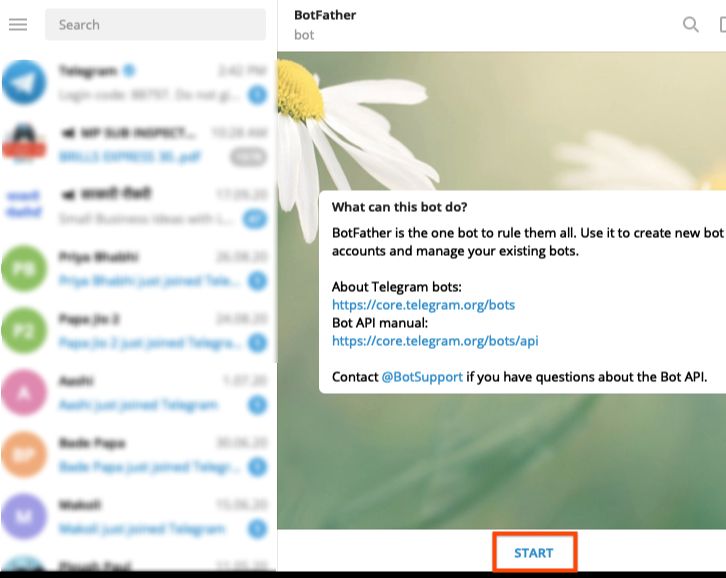
Task: Open chat with green P2 avatar
Action: point(138,331)
